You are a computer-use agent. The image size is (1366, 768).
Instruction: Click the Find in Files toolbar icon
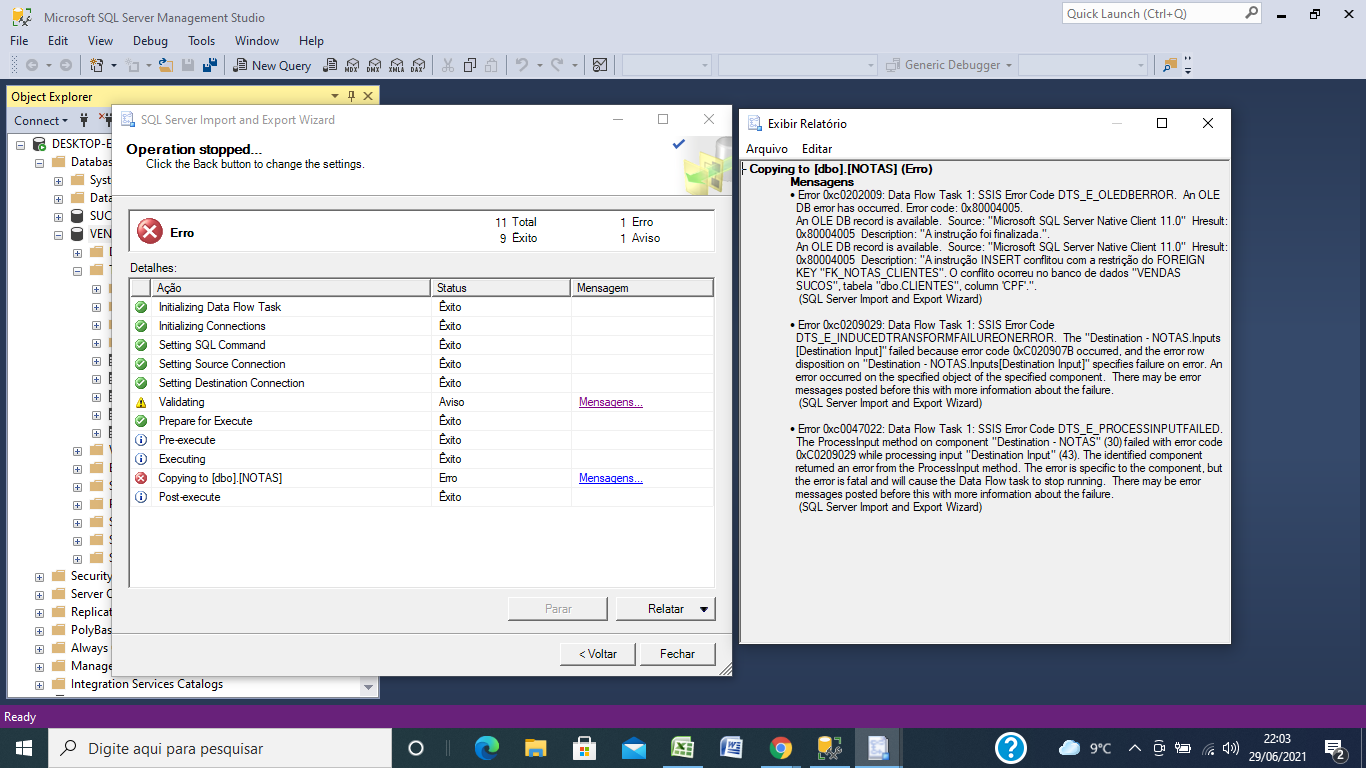pos(1169,65)
